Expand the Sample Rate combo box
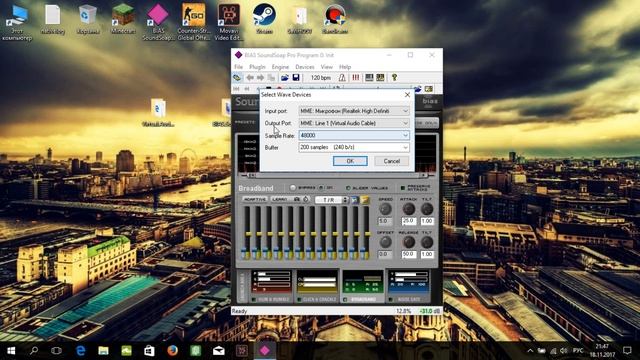This screenshot has width=640, height=360. point(354,135)
